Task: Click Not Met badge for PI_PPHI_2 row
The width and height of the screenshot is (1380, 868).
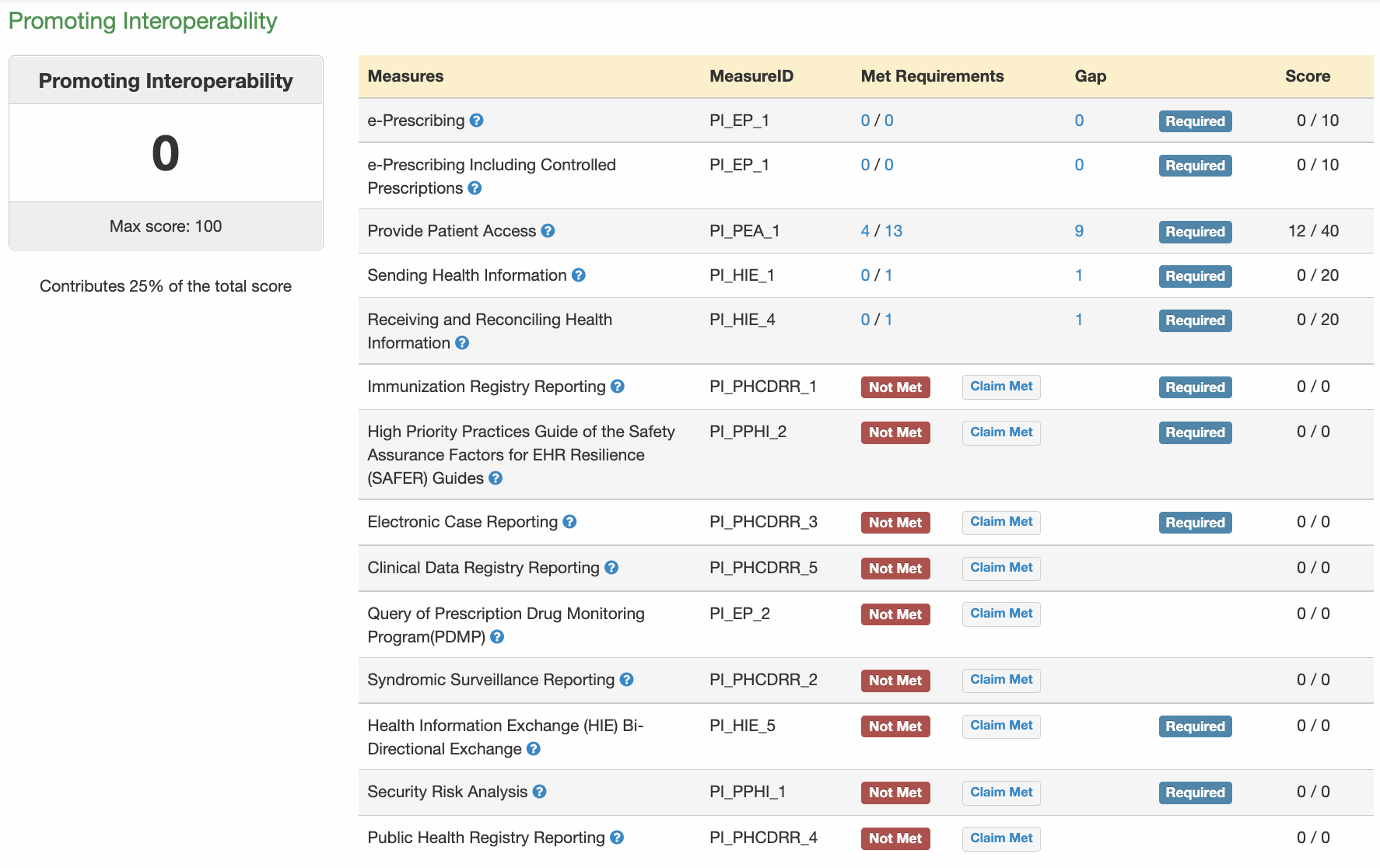Action: pos(895,432)
